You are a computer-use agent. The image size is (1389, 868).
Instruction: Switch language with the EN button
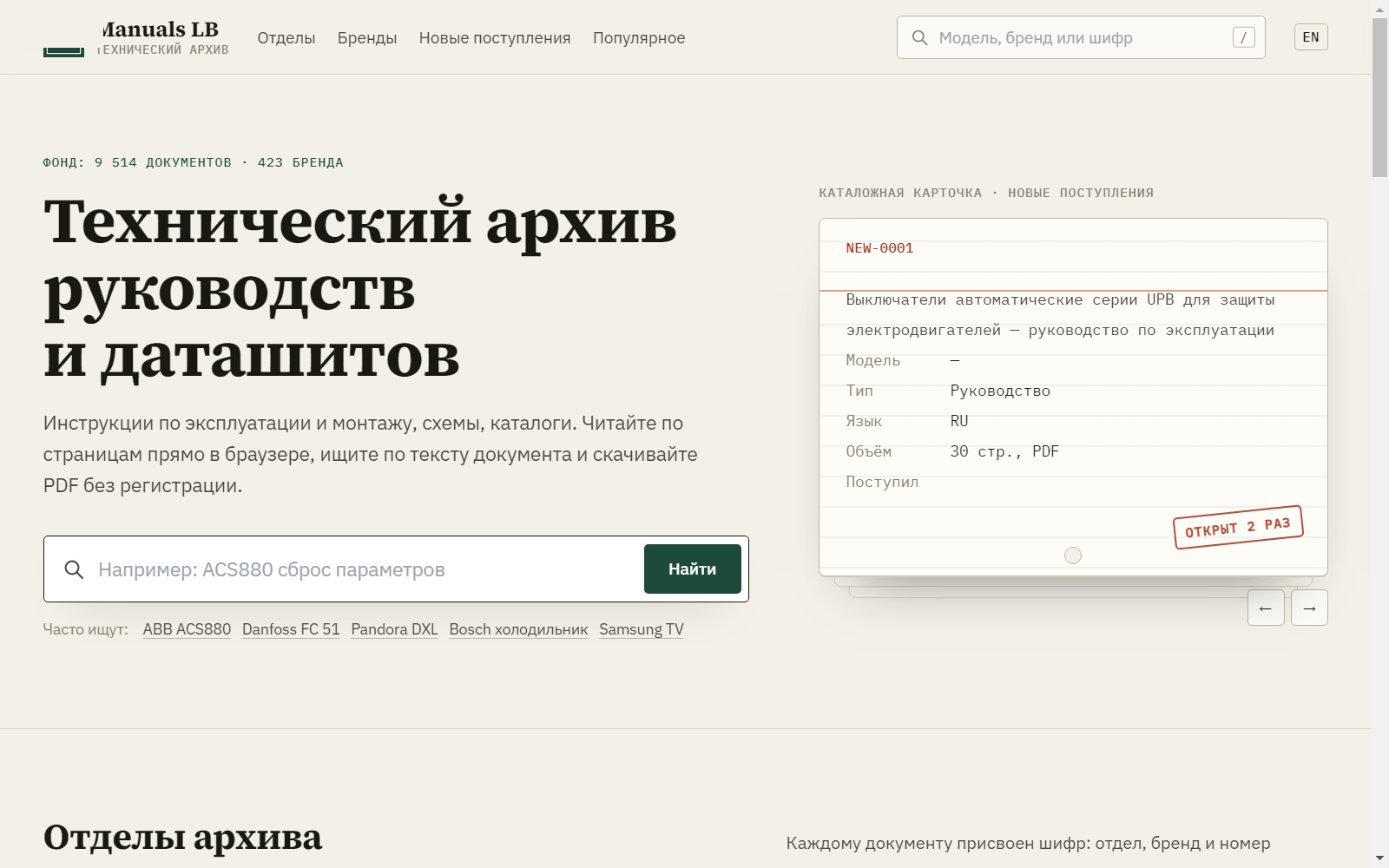1311,37
